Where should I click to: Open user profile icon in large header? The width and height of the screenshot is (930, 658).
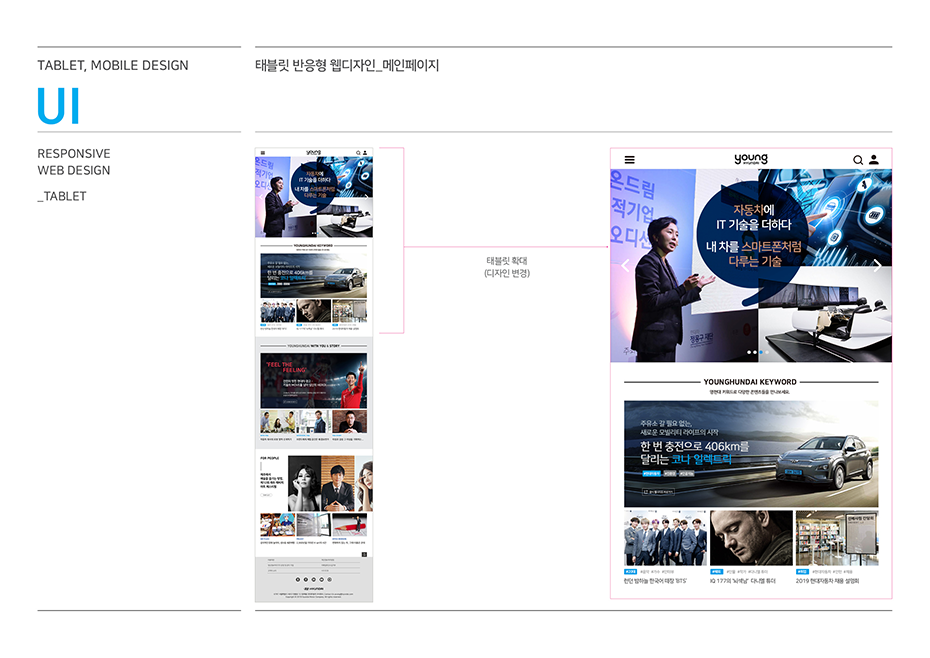coord(874,160)
